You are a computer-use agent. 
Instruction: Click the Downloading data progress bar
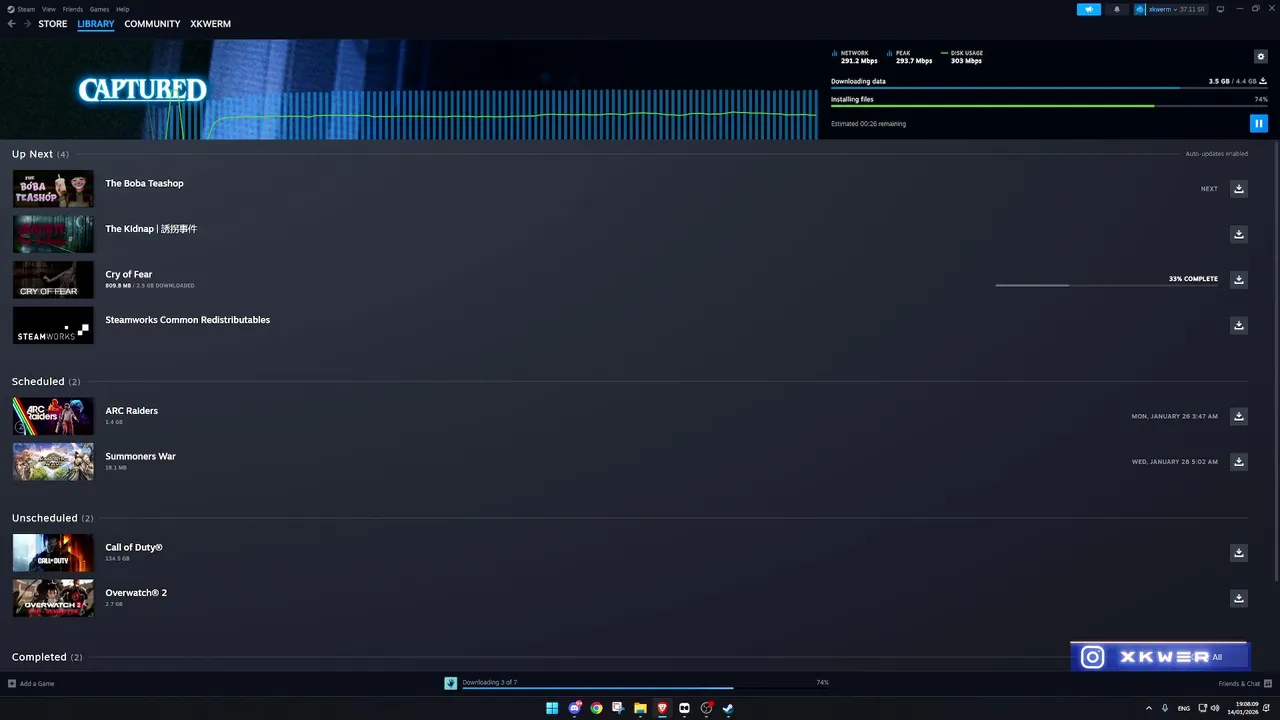tap(1049, 88)
